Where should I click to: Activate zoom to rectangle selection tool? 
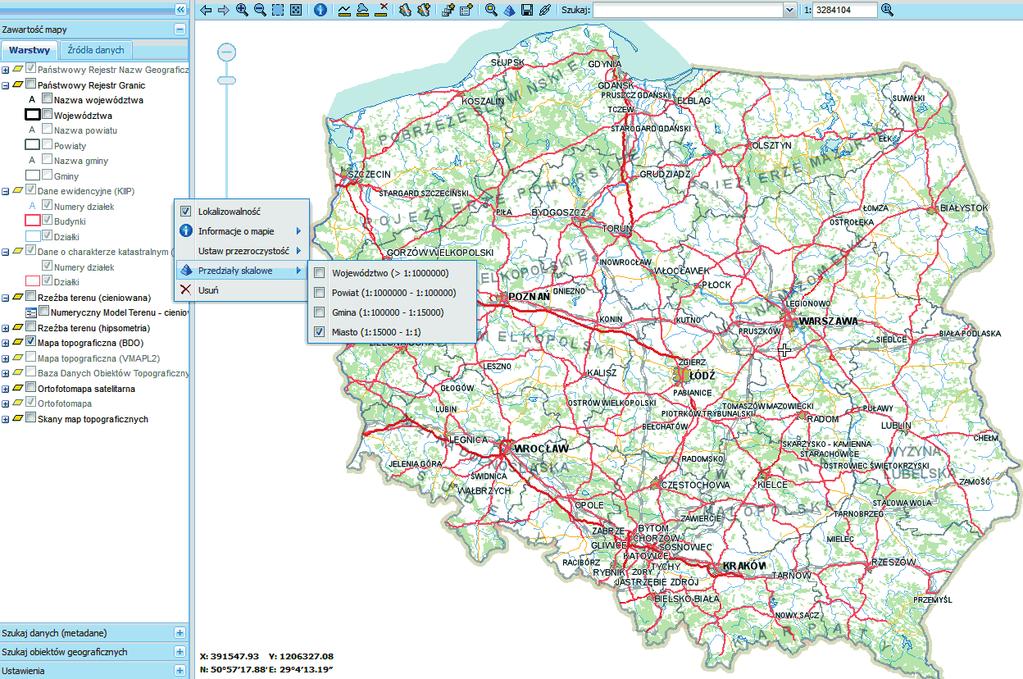[278, 10]
